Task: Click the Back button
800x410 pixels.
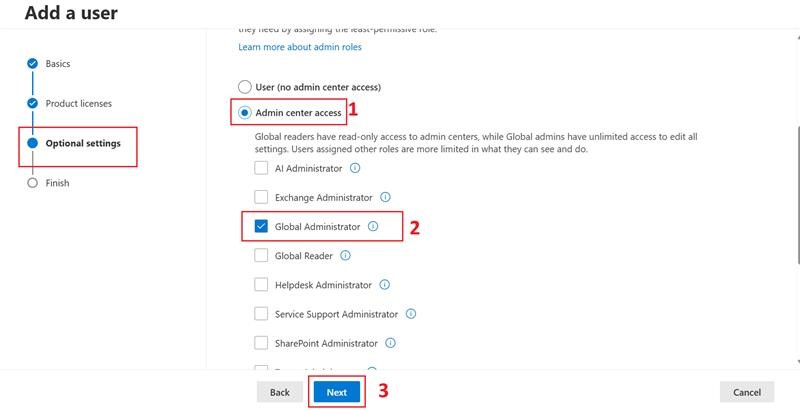Action: (x=280, y=392)
